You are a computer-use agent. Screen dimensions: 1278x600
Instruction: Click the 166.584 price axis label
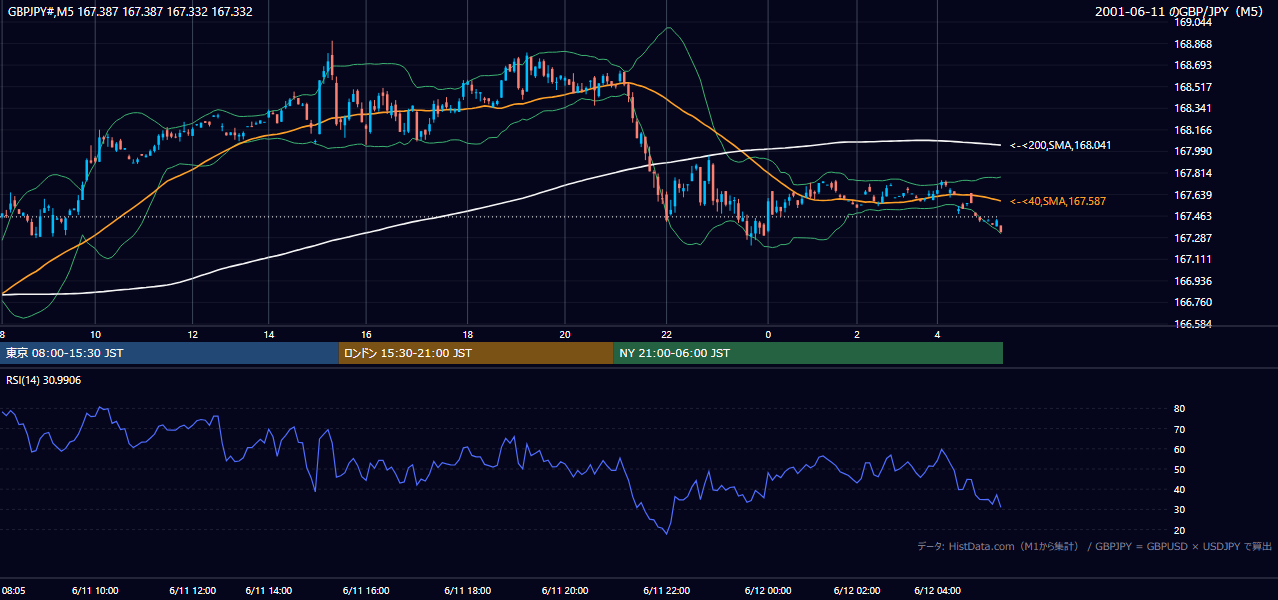(x=1193, y=324)
